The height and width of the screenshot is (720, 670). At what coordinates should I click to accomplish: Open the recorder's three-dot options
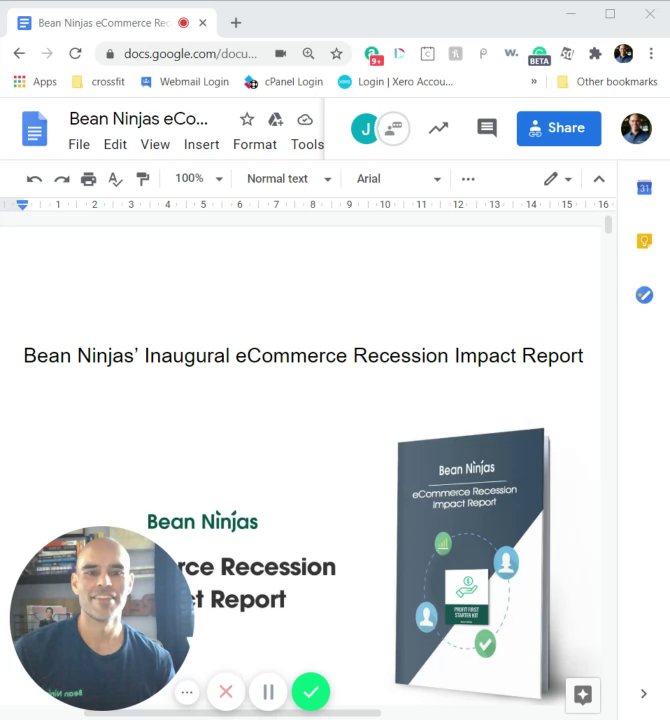point(187,692)
